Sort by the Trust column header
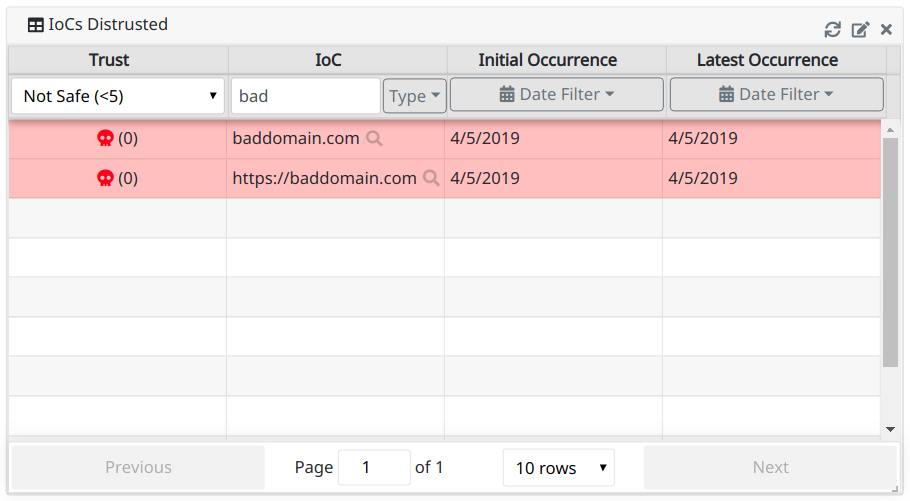The width and height of the screenshot is (910, 501). 109,60
